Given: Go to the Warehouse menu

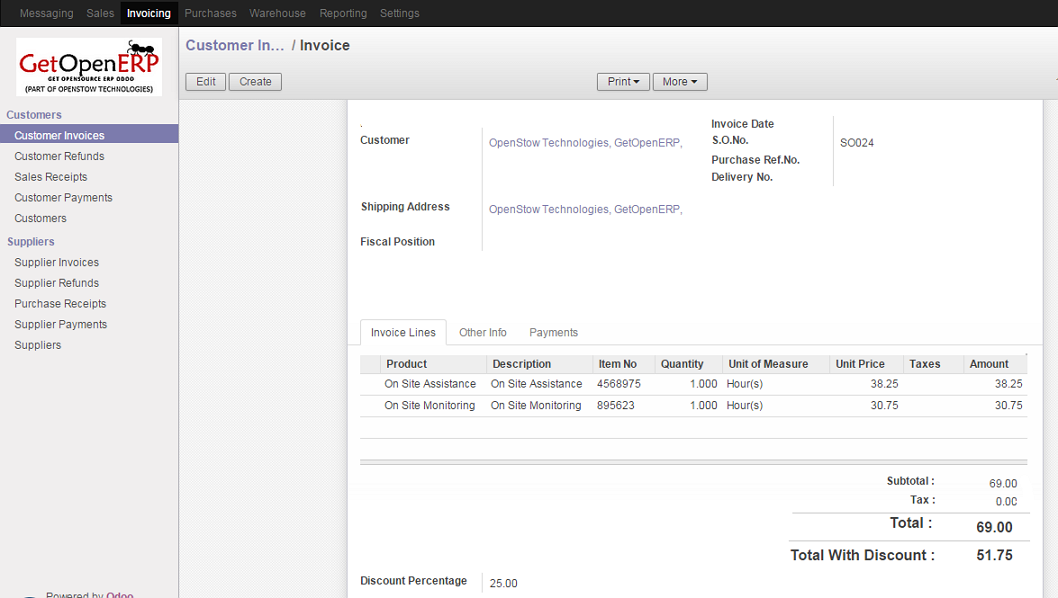Looking at the screenshot, I should click(x=277, y=13).
